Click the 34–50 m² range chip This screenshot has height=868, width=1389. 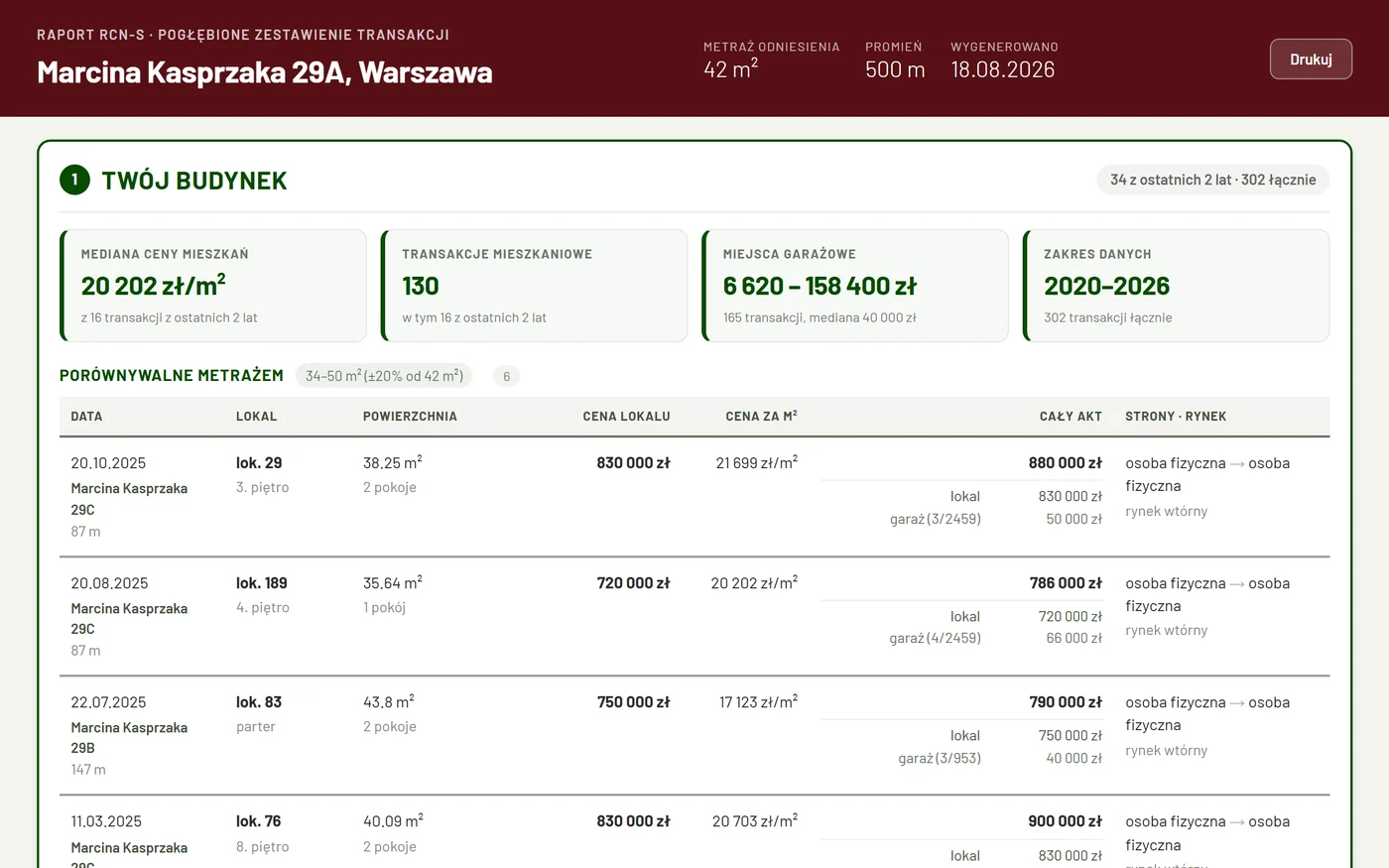point(384,376)
